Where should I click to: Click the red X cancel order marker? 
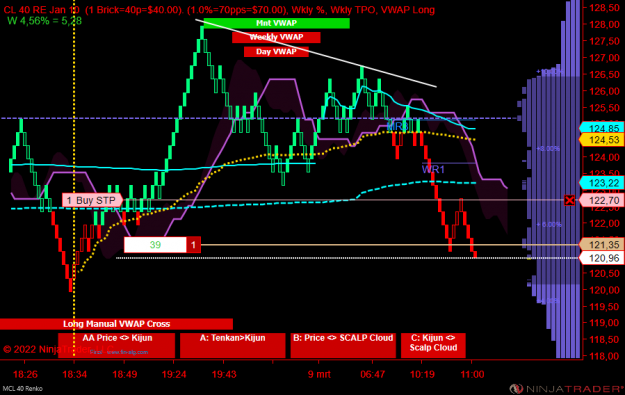[x=569, y=200]
